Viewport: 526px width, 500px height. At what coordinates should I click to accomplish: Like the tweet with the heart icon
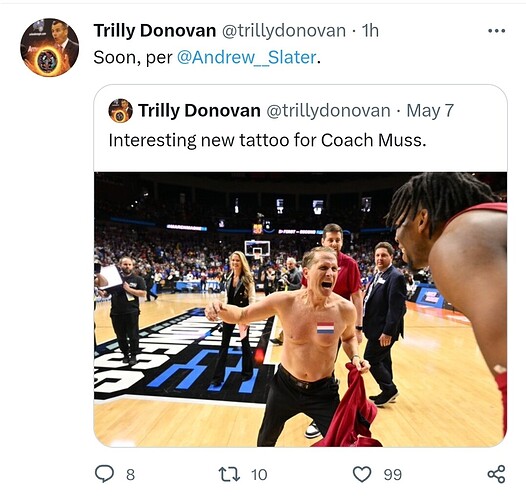362,474
